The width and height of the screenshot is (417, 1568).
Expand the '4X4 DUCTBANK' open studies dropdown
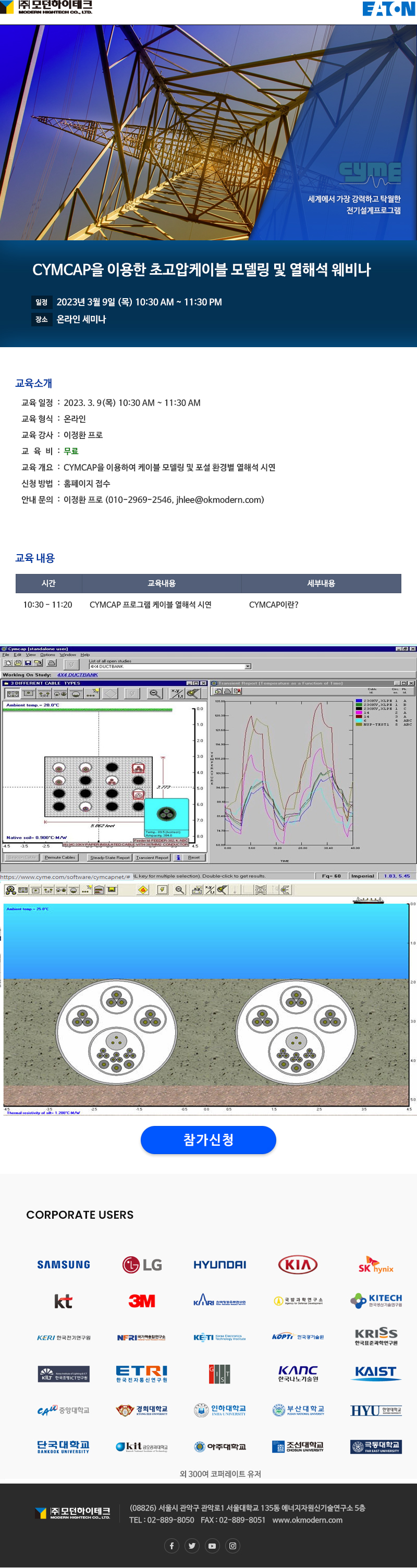[x=248, y=667]
